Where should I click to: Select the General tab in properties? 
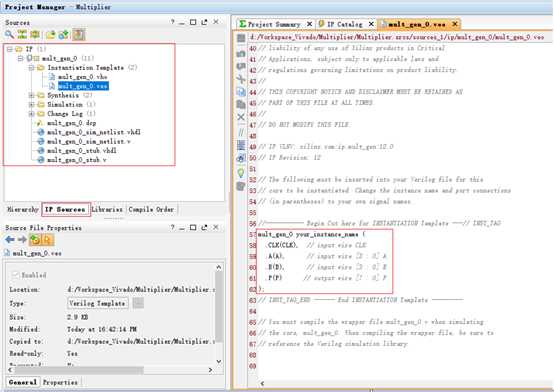click(23, 382)
